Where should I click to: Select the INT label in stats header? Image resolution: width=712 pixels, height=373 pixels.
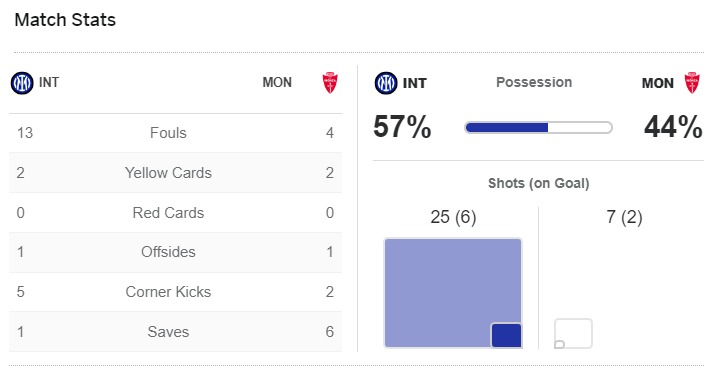[x=49, y=82]
